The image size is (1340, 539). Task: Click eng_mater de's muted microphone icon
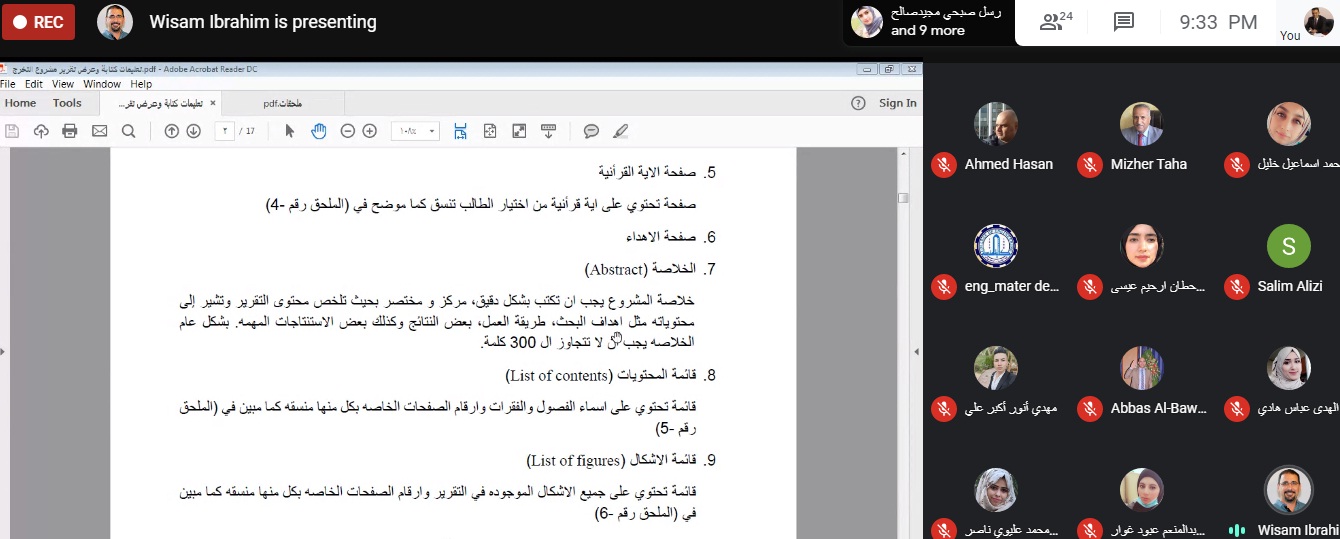pos(943,287)
